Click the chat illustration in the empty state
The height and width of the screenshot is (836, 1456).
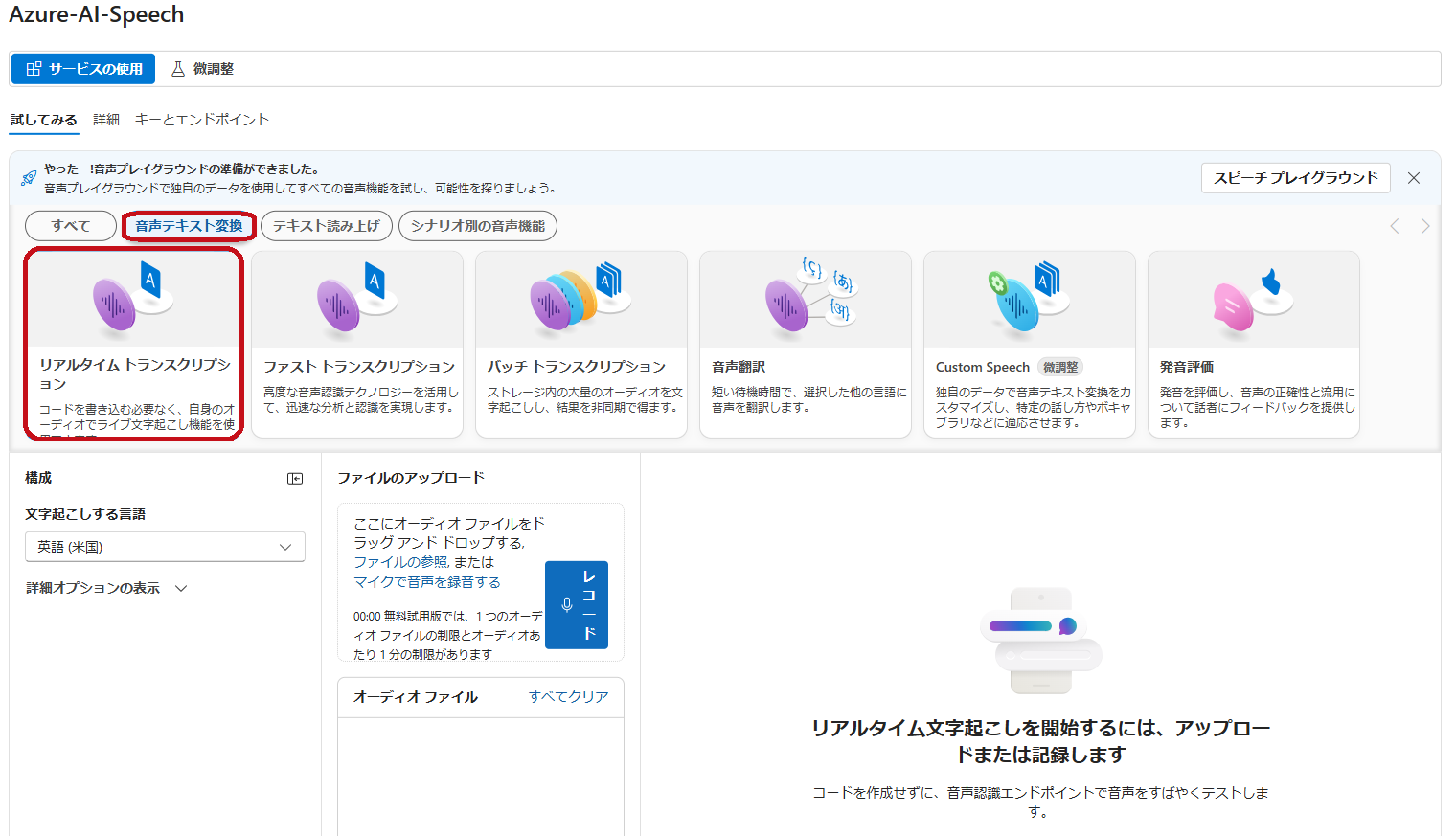1041,641
